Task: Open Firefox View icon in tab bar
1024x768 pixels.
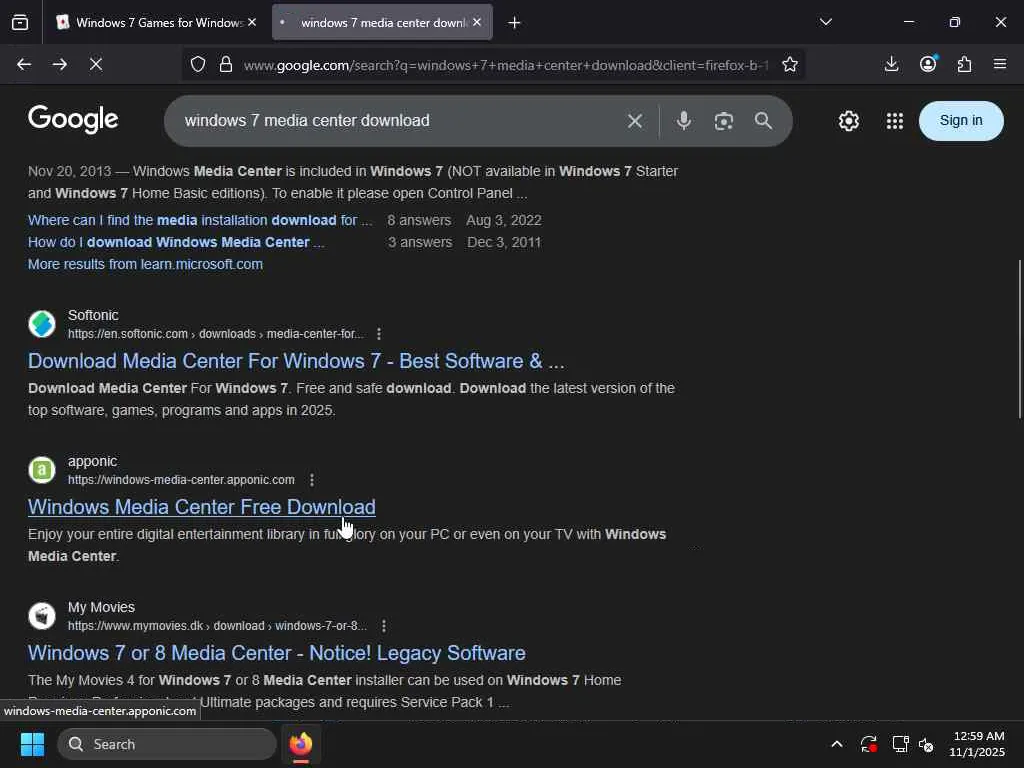Action: pyautogui.click(x=20, y=23)
